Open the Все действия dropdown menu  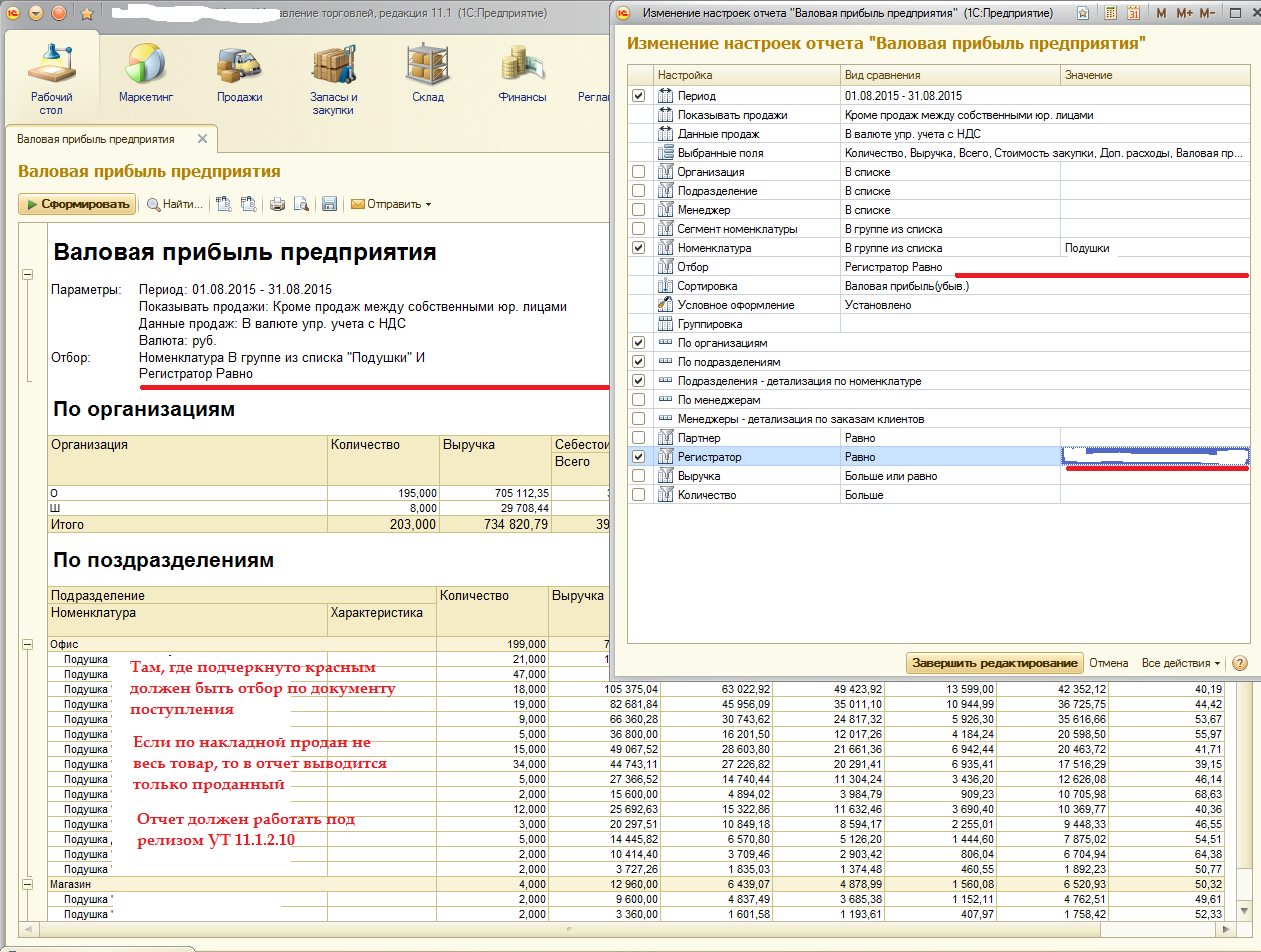[1181, 663]
